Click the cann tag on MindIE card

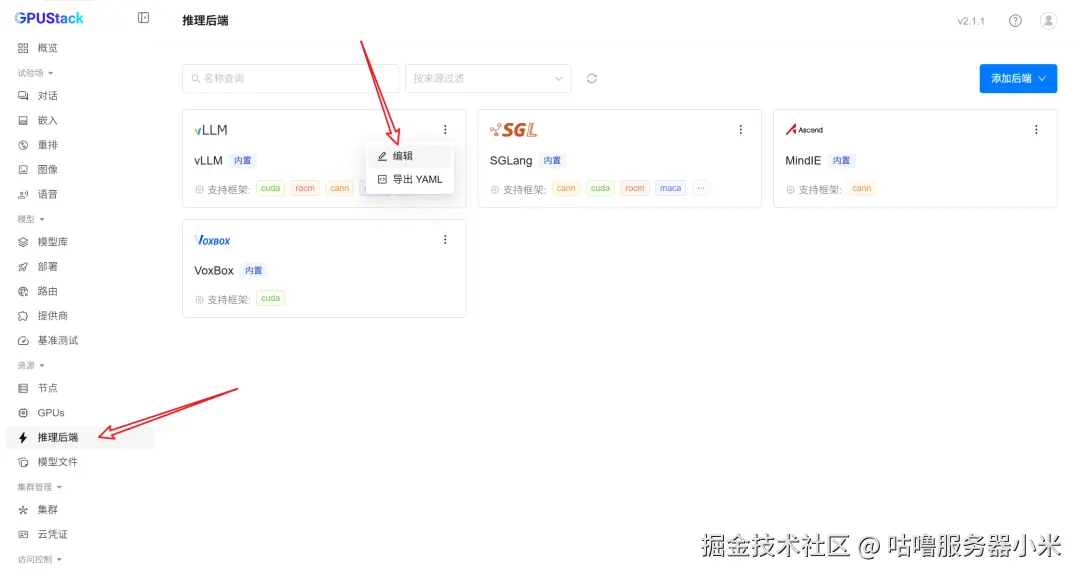(862, 188)
